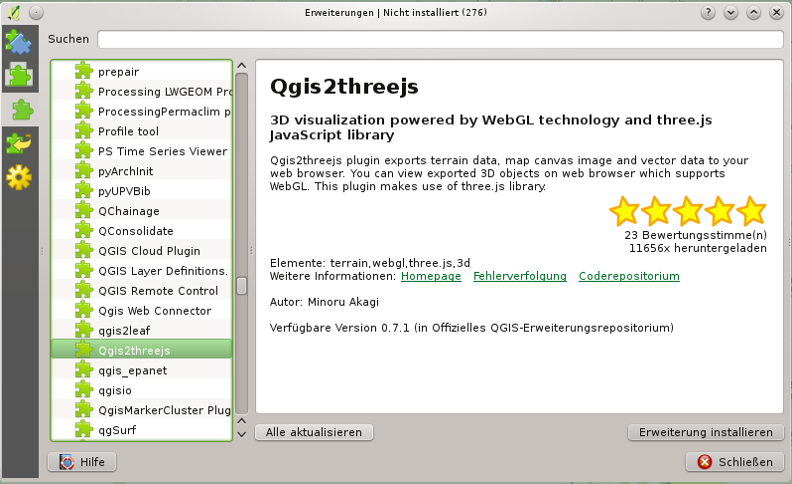Click the puzzle icon beside QChainage
The height and width of the screenshot is (484, 792).
(84, 211)
